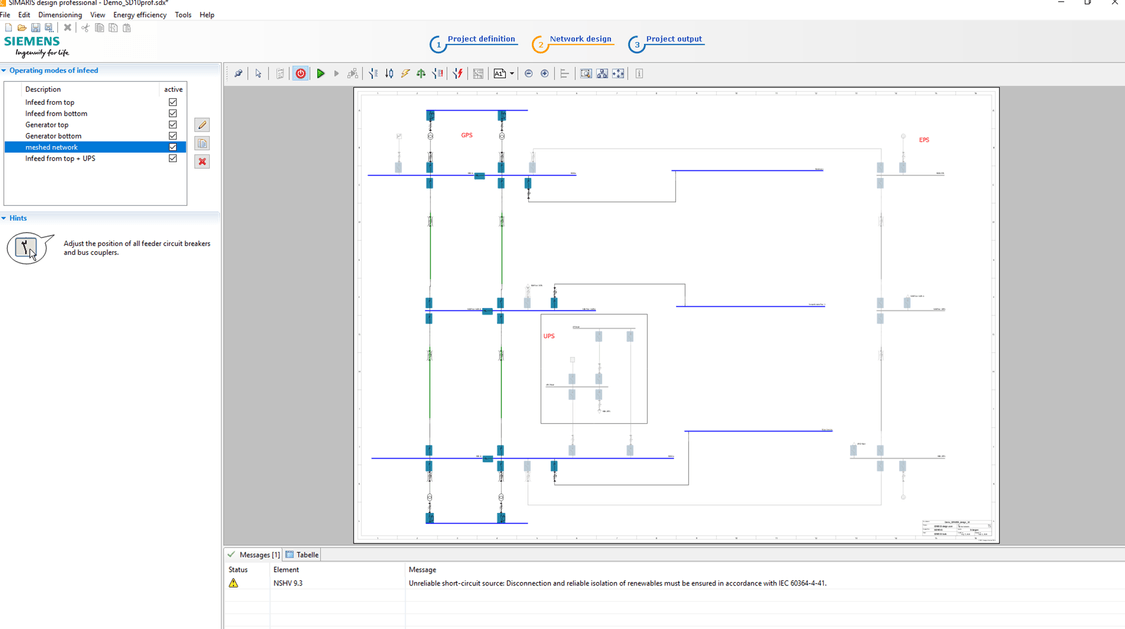1125x629 pixels.
Task: Open the edit pencil icon beside the operating modes list
Action: click(x=201, y=124)
